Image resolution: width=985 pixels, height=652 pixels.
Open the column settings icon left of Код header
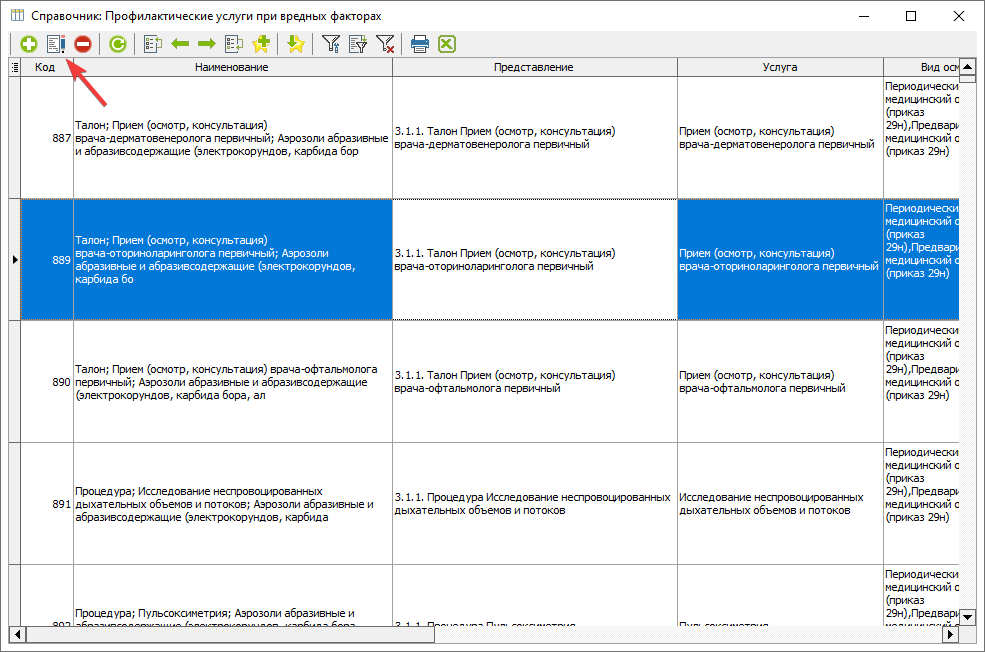pyautogui.click(x=15, y=67)
